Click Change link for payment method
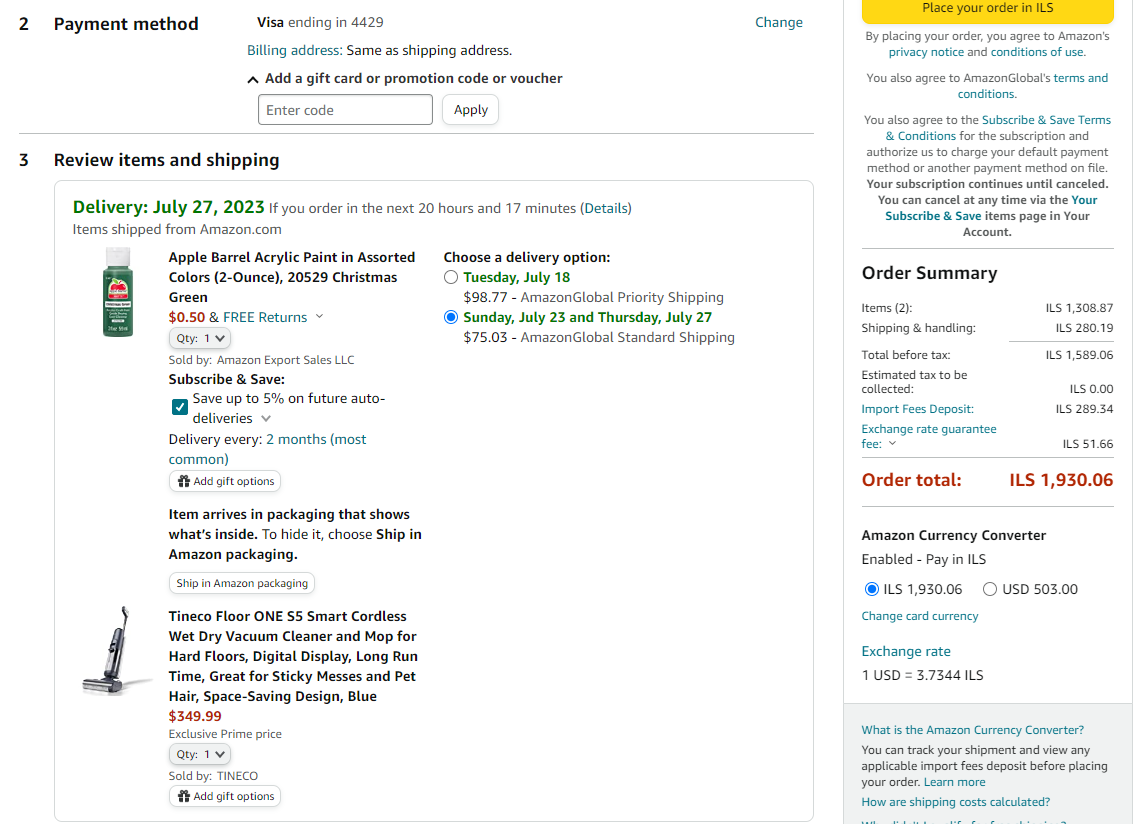1147x824 pixels. 778,22
